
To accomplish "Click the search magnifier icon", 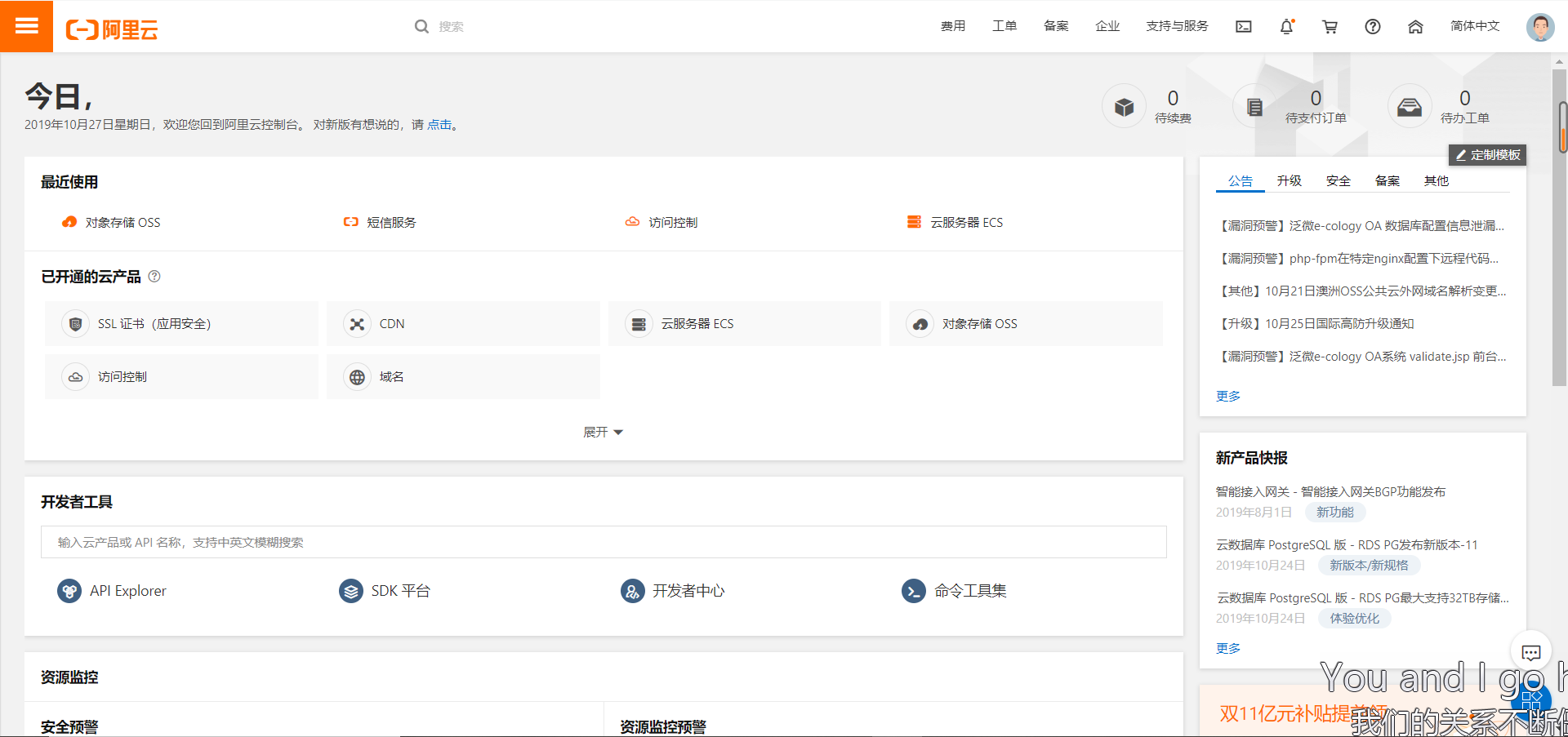I will 421,26.
